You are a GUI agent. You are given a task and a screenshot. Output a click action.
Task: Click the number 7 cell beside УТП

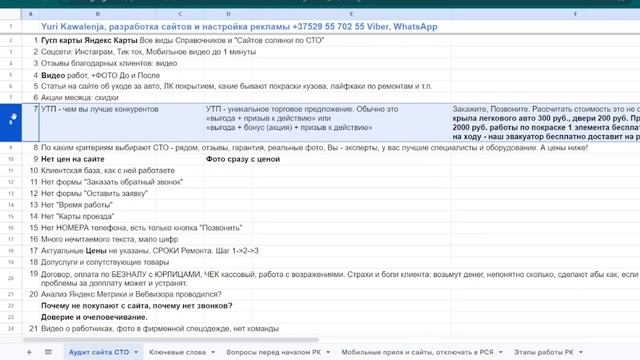31,122
